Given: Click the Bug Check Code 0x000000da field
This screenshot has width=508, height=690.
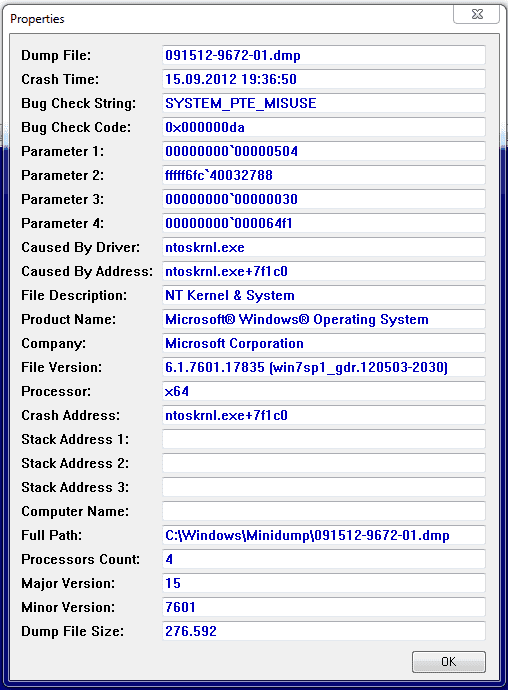Looking at the screenshot, I should 324,127.
